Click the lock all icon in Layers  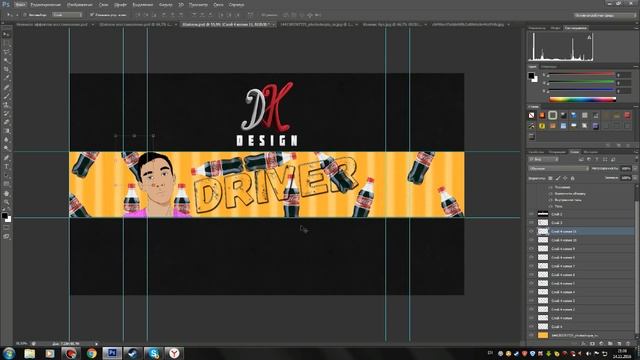point(572,178)
